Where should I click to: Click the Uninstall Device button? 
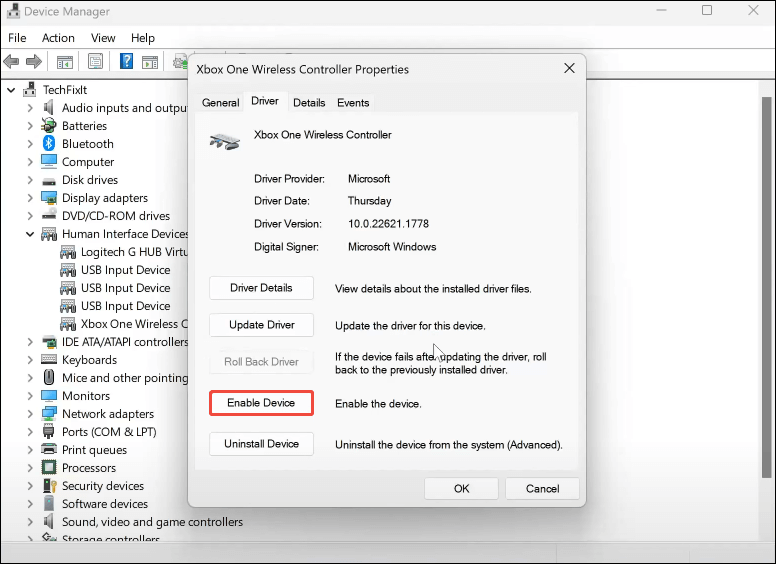(261, 444)
